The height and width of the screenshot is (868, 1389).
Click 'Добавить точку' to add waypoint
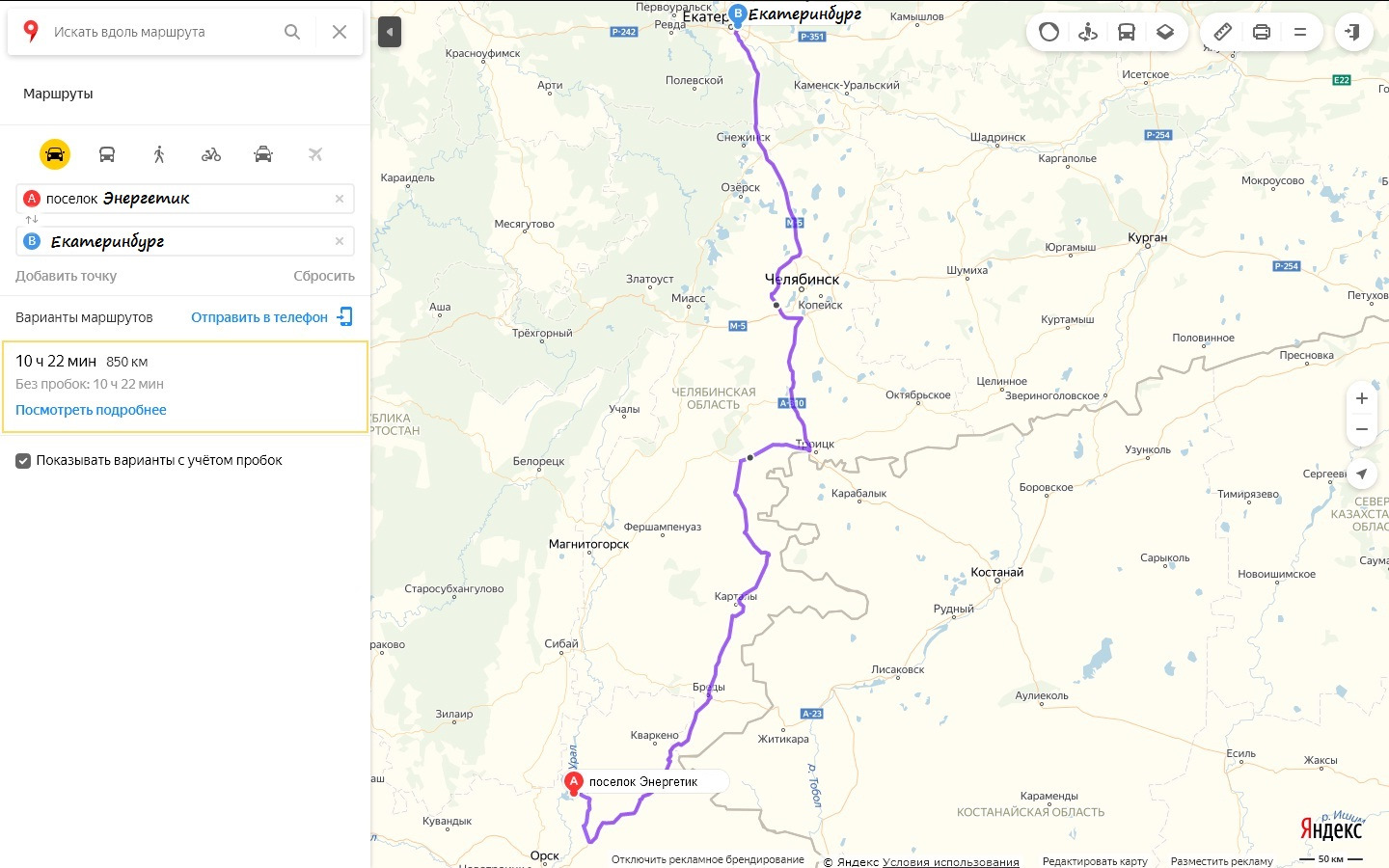[66, 276]
